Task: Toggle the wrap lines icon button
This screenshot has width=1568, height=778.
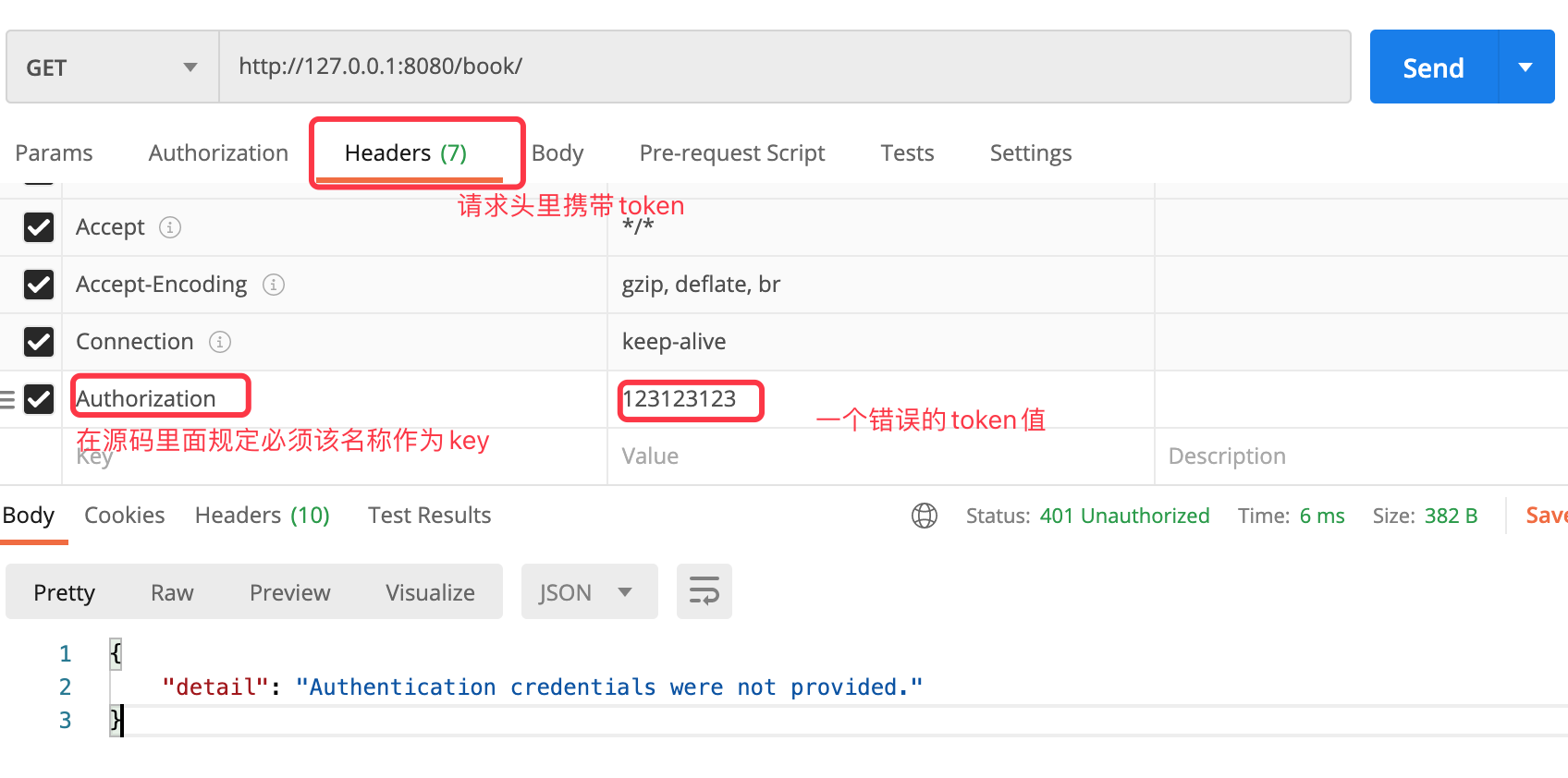Action: (x=704, y=591)
